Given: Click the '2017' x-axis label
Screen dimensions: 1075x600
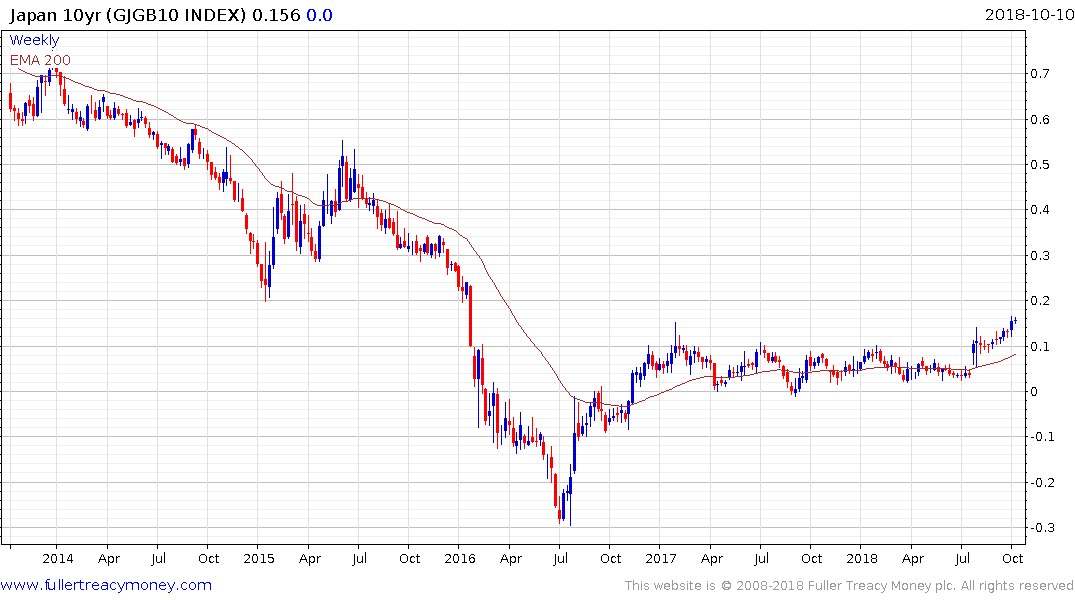Looking at the screenshot, I should pyautogui.click(x=661, y=558).
